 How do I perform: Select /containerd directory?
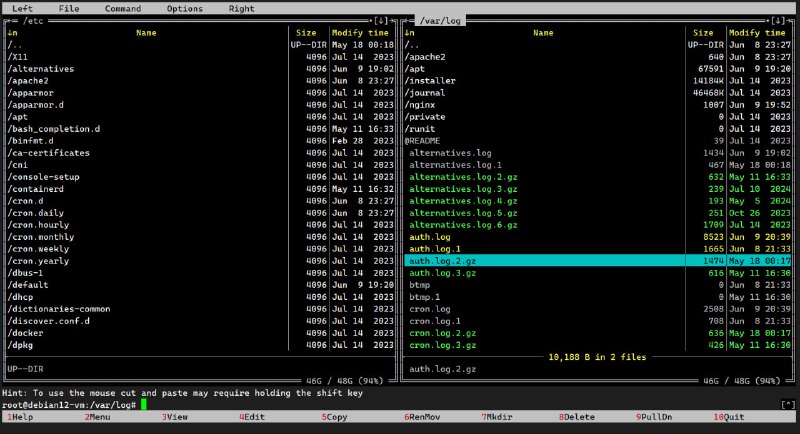pyautogui.click(x=147, y=189)
